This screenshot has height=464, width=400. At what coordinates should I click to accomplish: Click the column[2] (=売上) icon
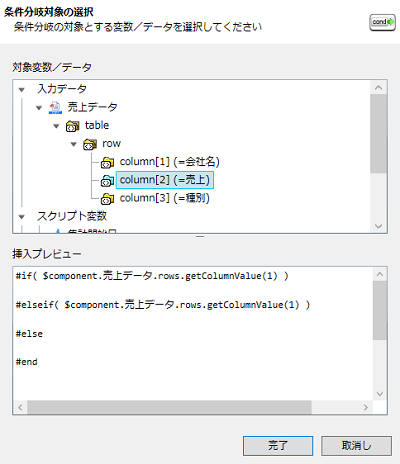pyautogui.click(x=107, y=181)
